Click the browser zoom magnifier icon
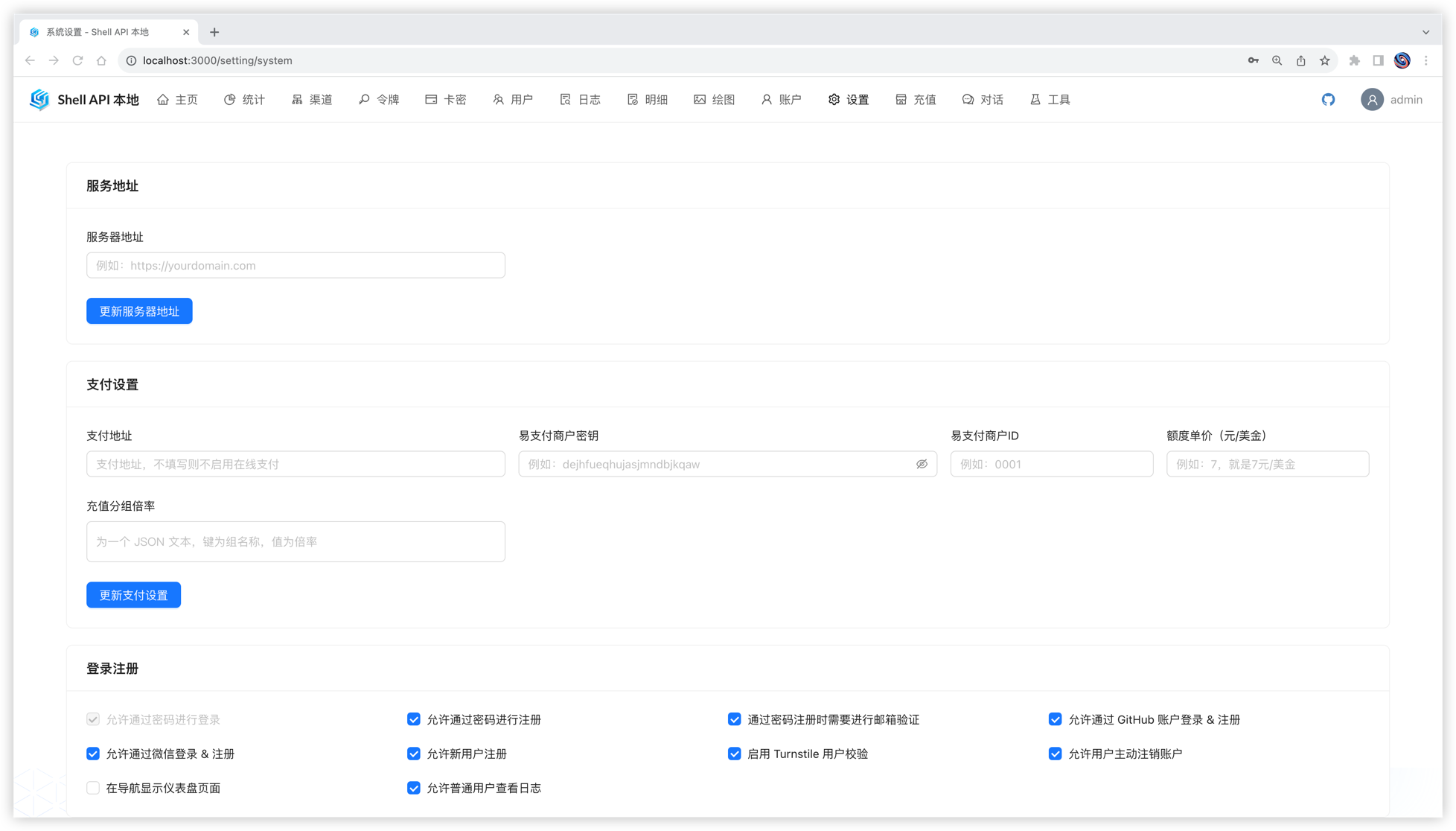The height and width of the screenshot is (831, 1456). (x=1277, y=60)
